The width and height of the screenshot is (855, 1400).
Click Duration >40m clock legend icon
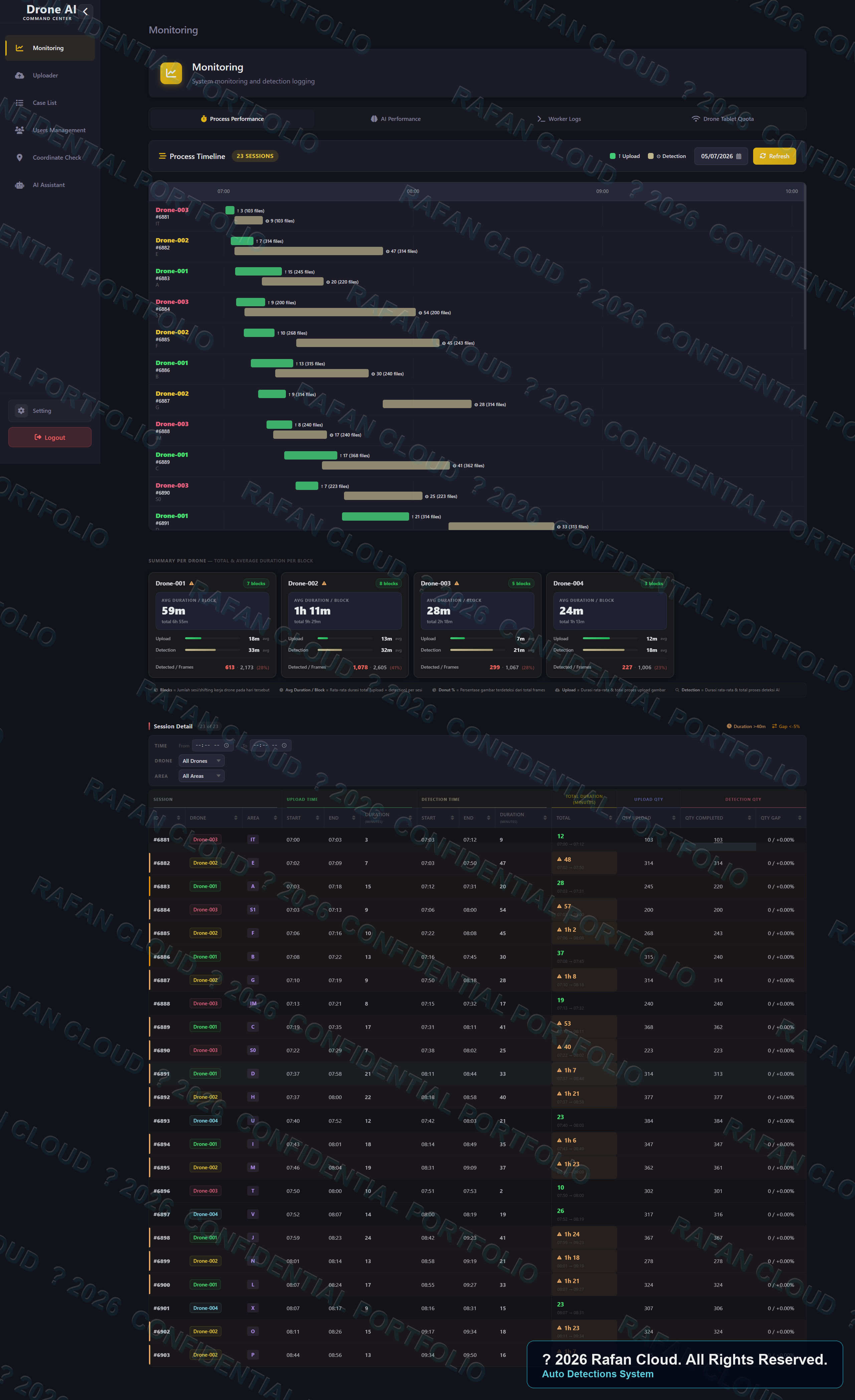[x=729, y=726]
